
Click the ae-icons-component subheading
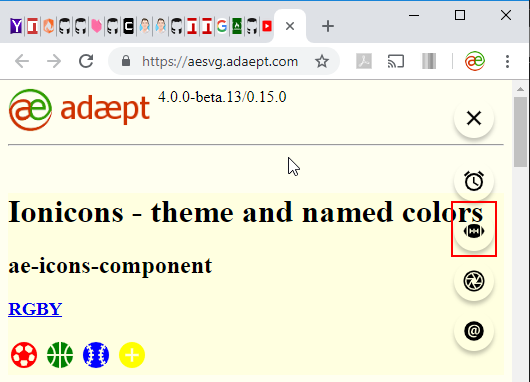(110, 266)
